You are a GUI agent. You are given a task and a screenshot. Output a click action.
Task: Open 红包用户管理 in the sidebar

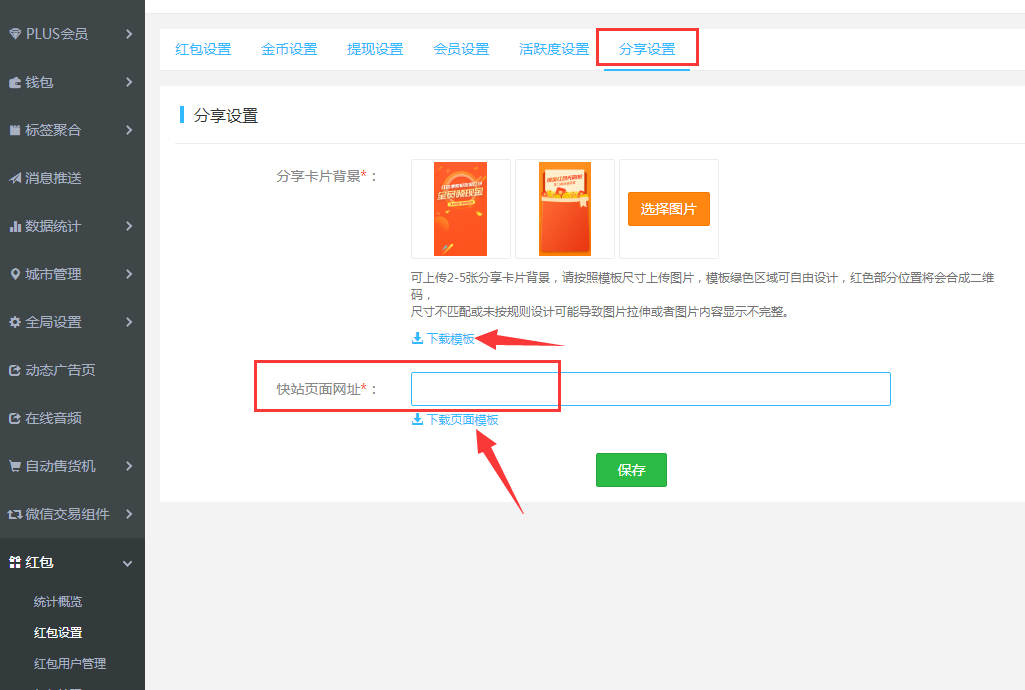point(70,663)
